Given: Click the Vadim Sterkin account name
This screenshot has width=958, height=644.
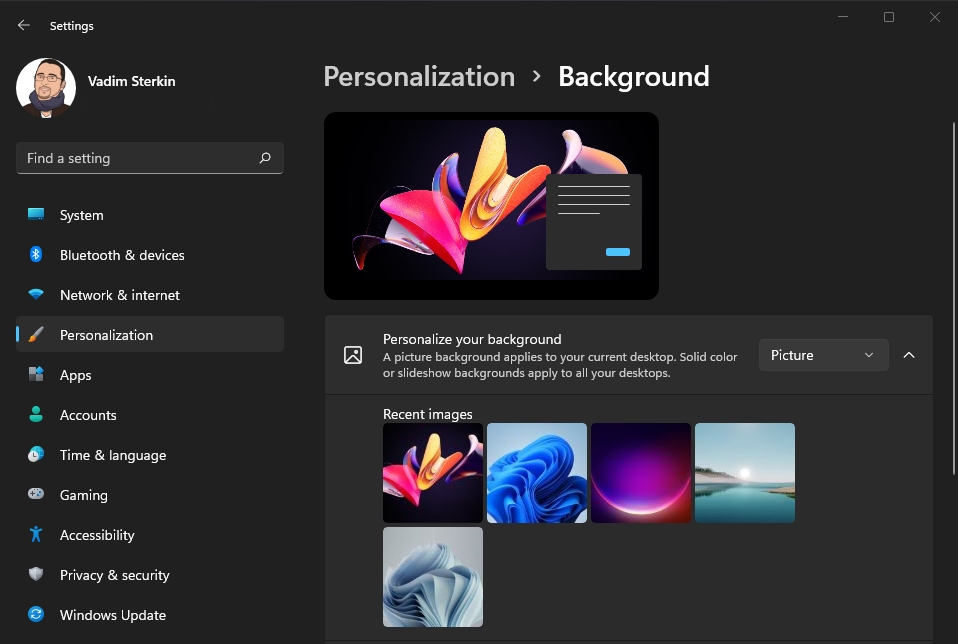Looking at the screenshot, I should 131,81.
